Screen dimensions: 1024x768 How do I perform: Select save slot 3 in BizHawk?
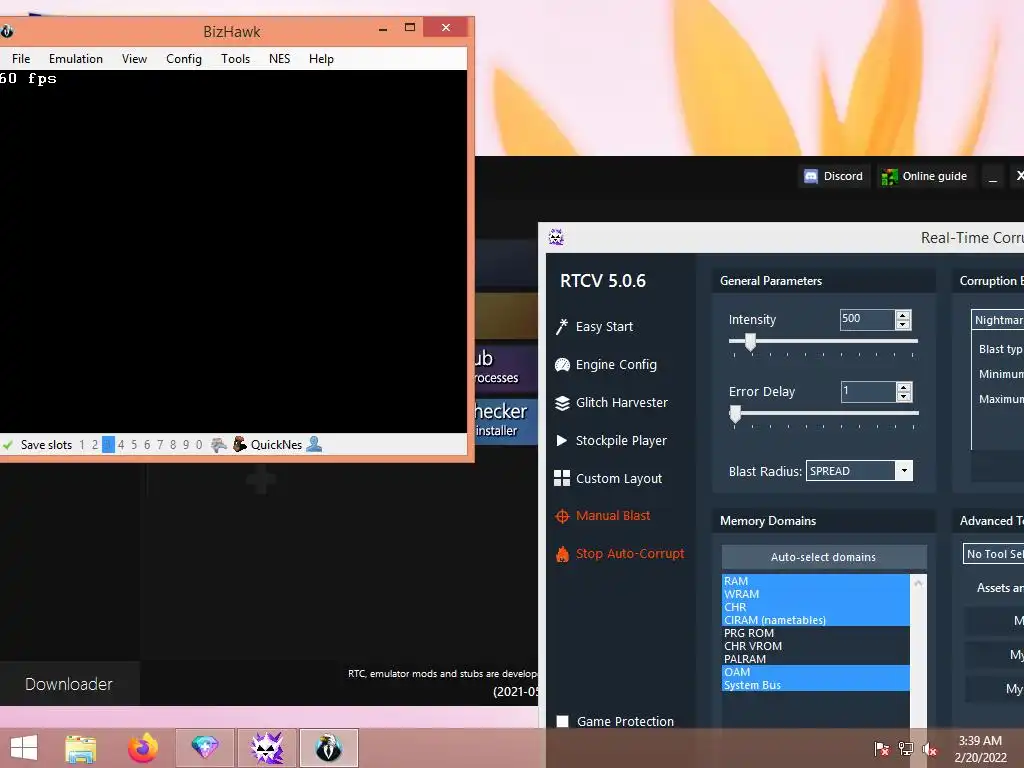click(x=108, y=445)
